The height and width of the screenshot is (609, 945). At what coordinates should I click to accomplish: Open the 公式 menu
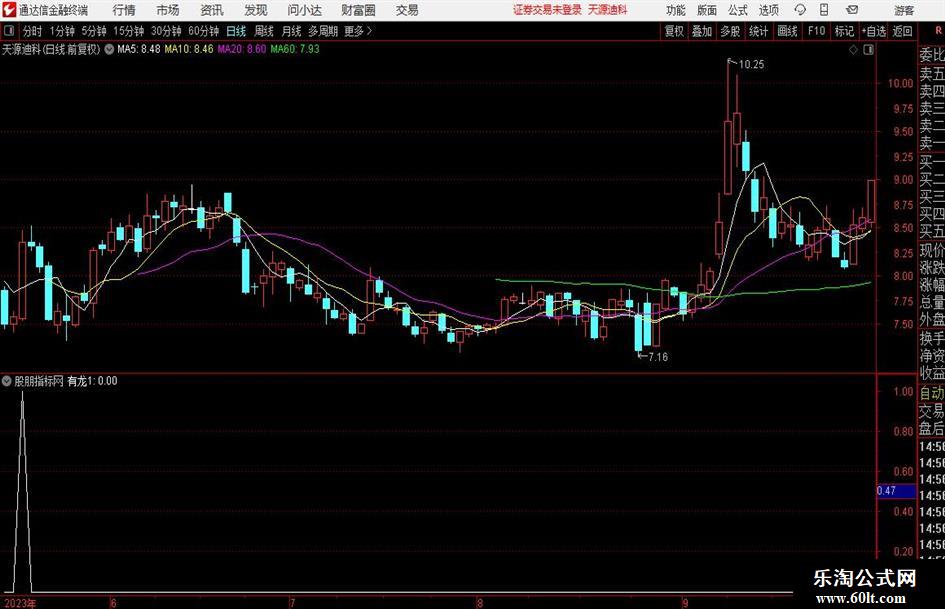(737, 10)
